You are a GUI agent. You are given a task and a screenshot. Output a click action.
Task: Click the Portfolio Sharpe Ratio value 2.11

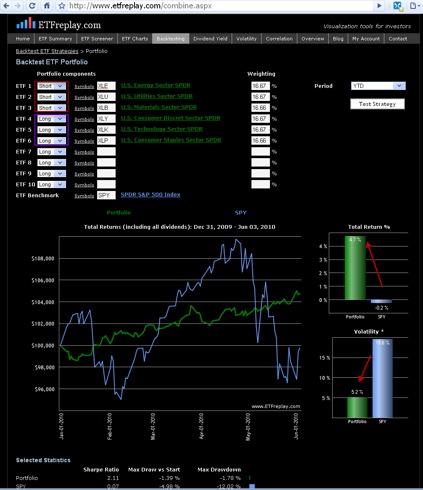coord(113,478)
